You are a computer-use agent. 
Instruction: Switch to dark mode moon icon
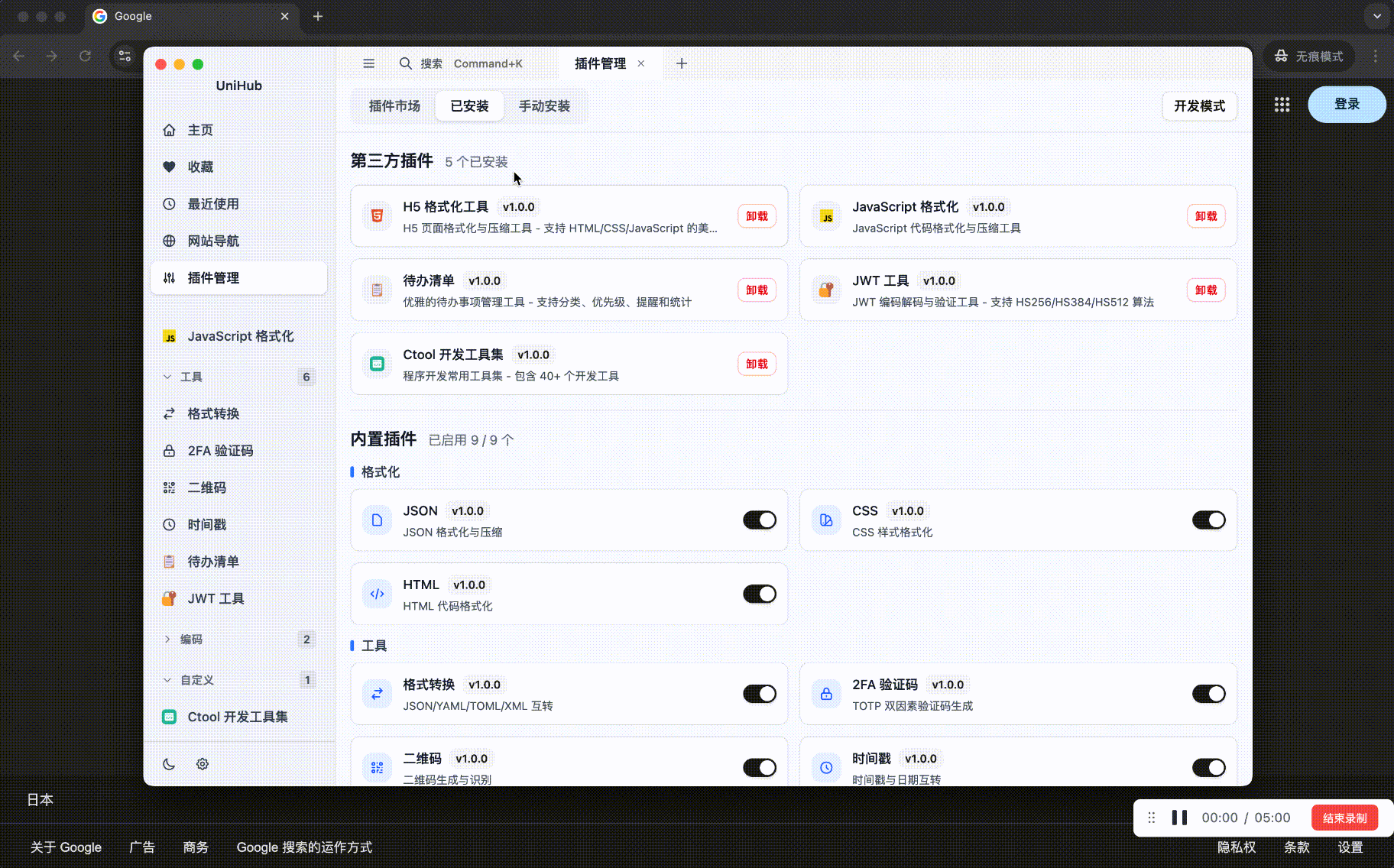pos(169,764)
